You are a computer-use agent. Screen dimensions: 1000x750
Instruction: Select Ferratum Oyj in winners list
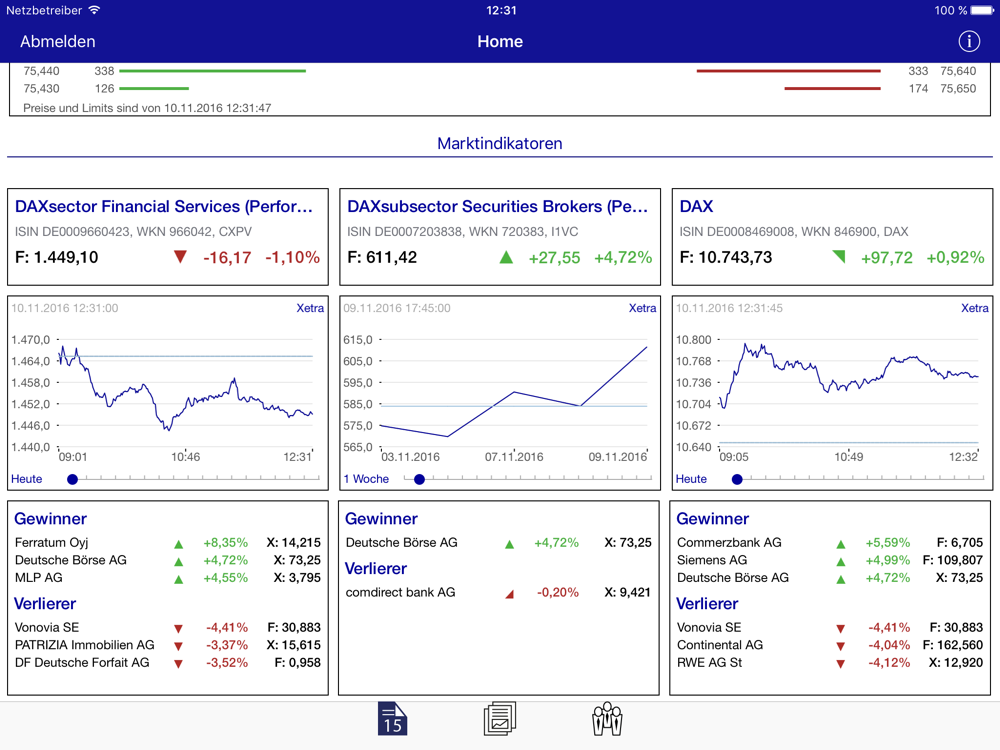tap(168, 543)
